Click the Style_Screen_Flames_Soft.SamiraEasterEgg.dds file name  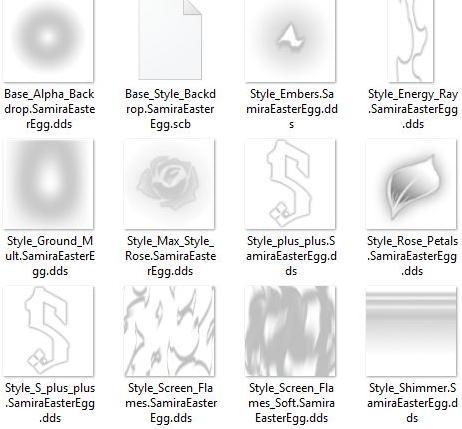tap(292, 403)
